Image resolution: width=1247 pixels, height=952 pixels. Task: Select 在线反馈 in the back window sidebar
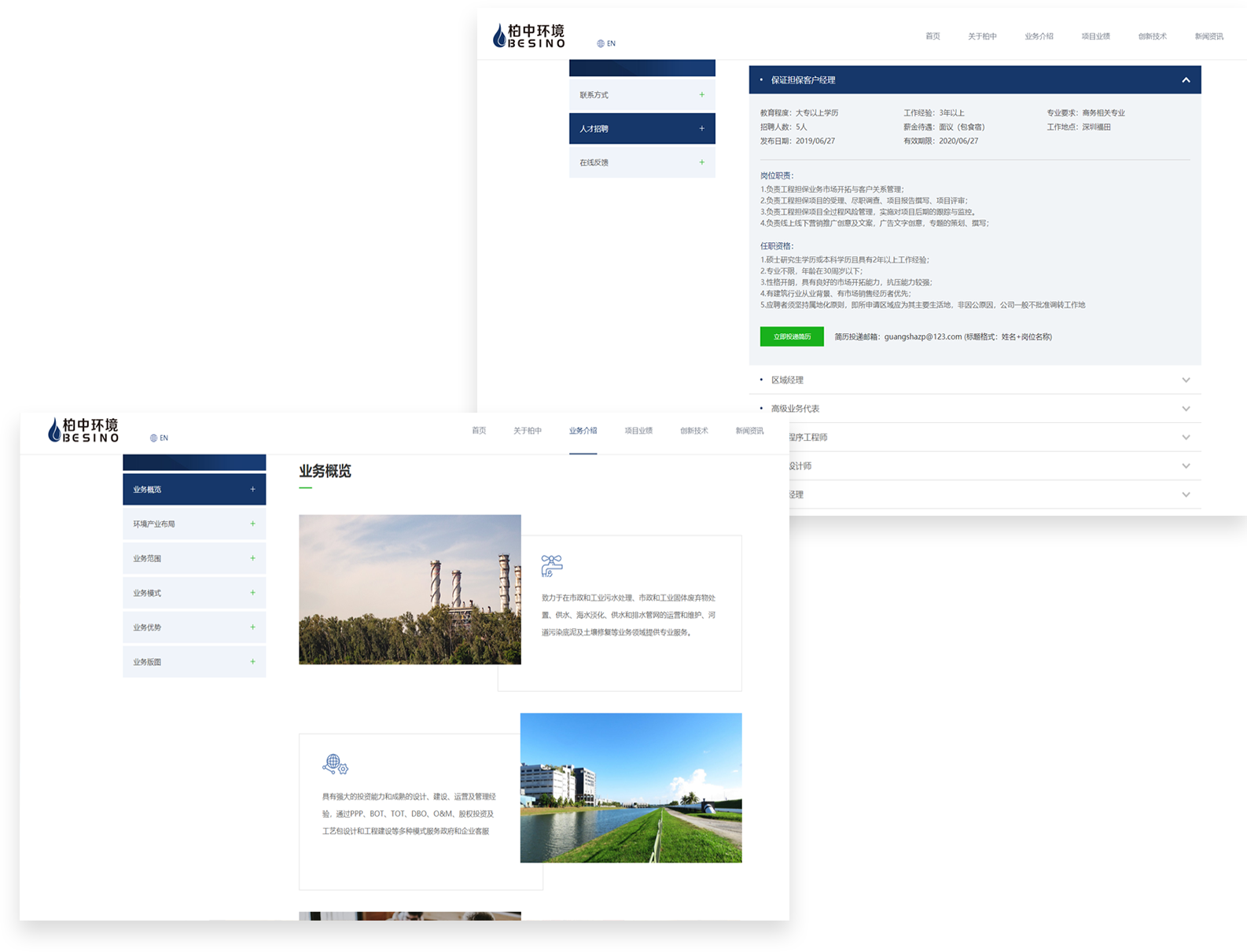point(642,163)
